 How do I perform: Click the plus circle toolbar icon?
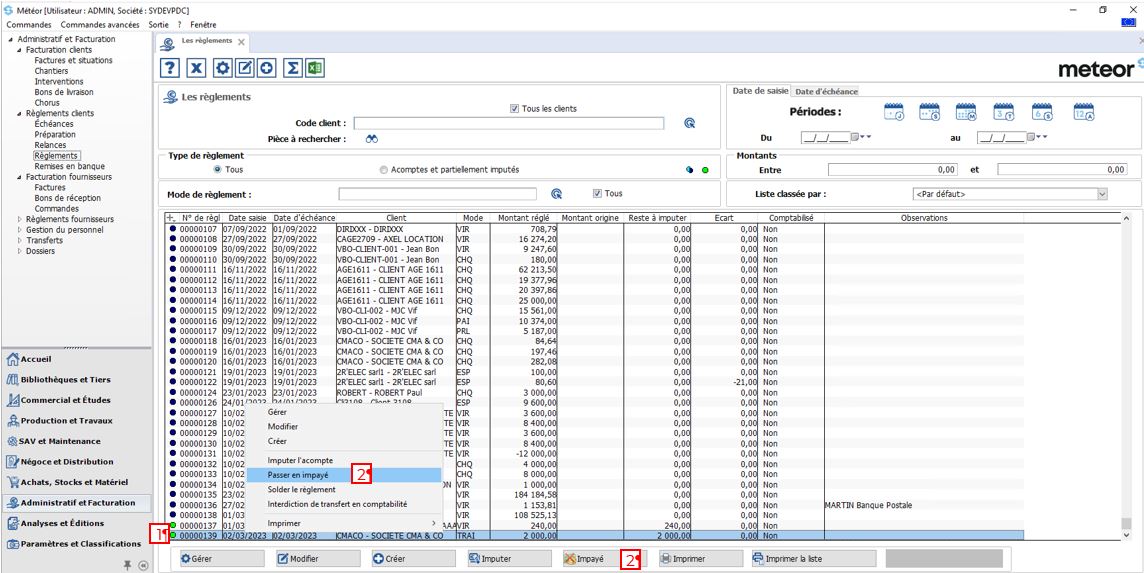pos(267,69)
